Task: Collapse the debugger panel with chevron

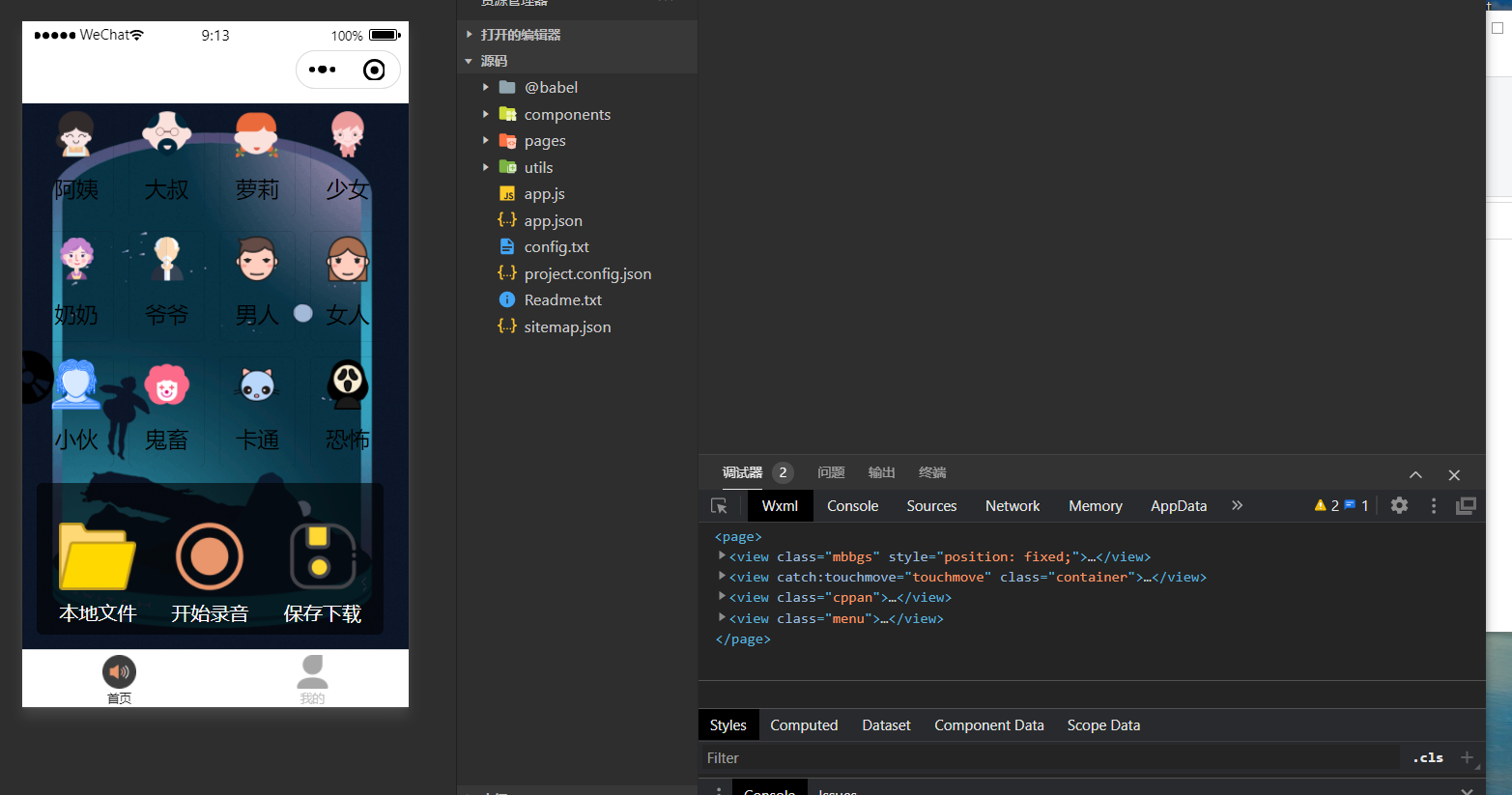Action: coord(1415,474)
